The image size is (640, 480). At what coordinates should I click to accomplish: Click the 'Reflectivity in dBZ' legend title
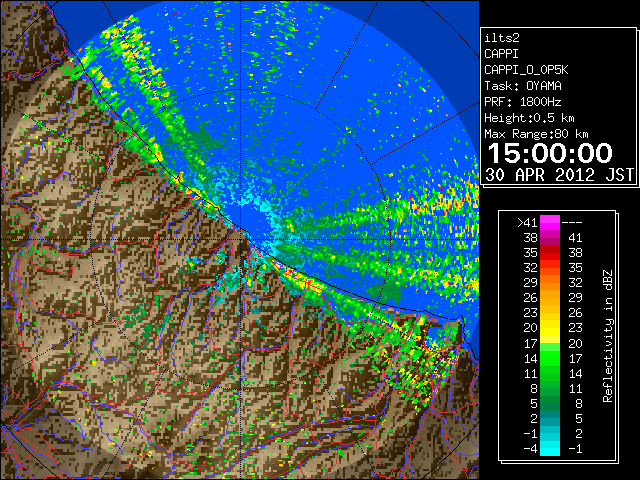pos(608,336)
